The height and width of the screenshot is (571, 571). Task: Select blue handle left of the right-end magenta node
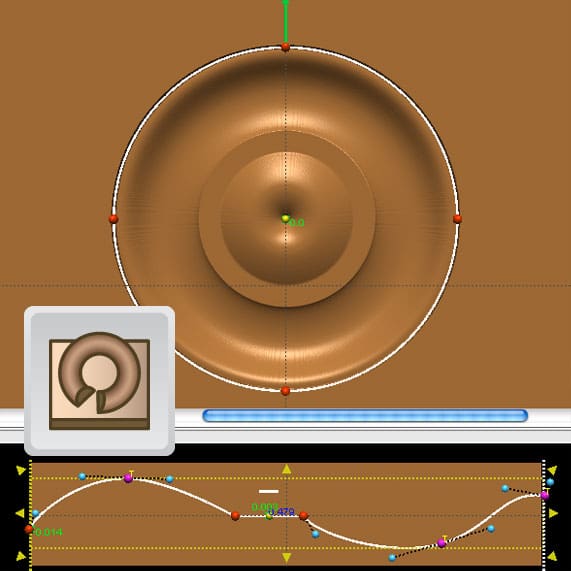point(505,488)
